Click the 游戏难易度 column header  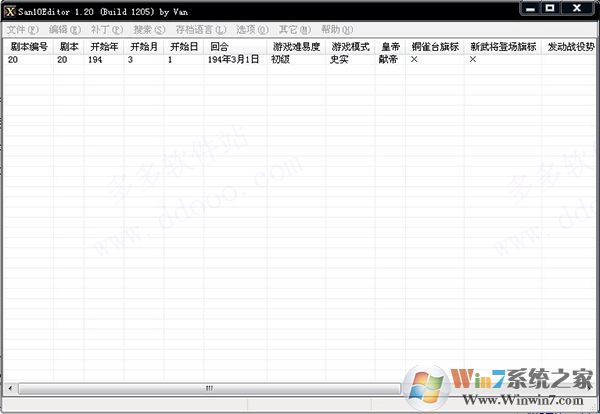(x=297, y=47)
